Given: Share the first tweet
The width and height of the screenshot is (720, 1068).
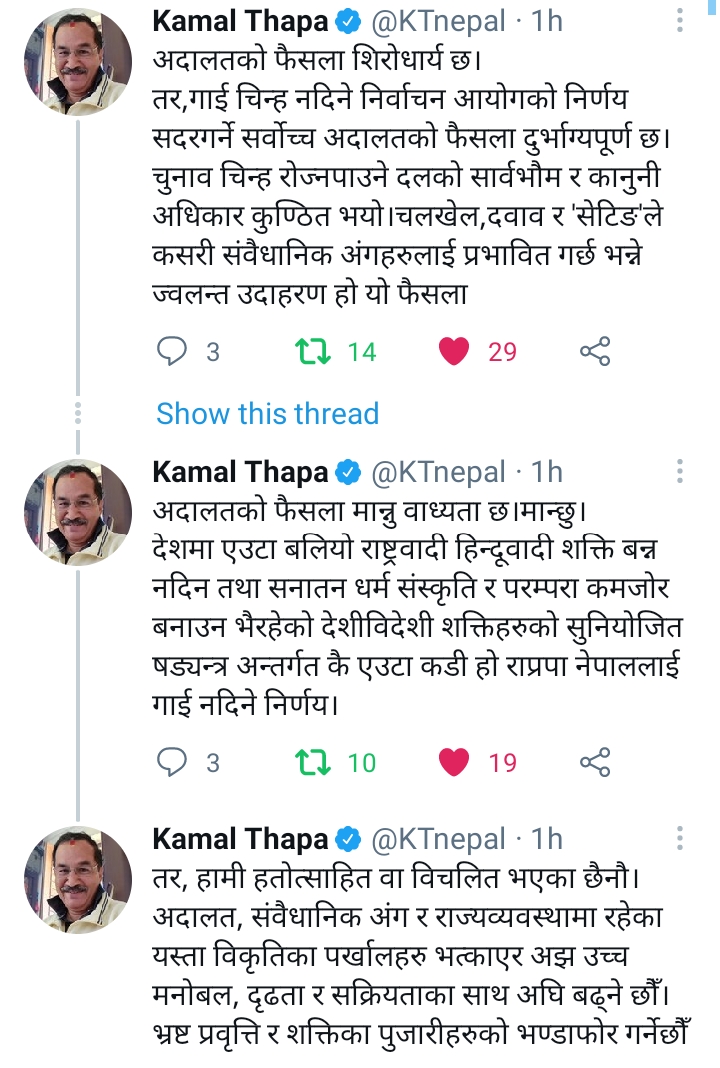Looking at the screenshot, I should pyautogui.click(x=595, y=351).
